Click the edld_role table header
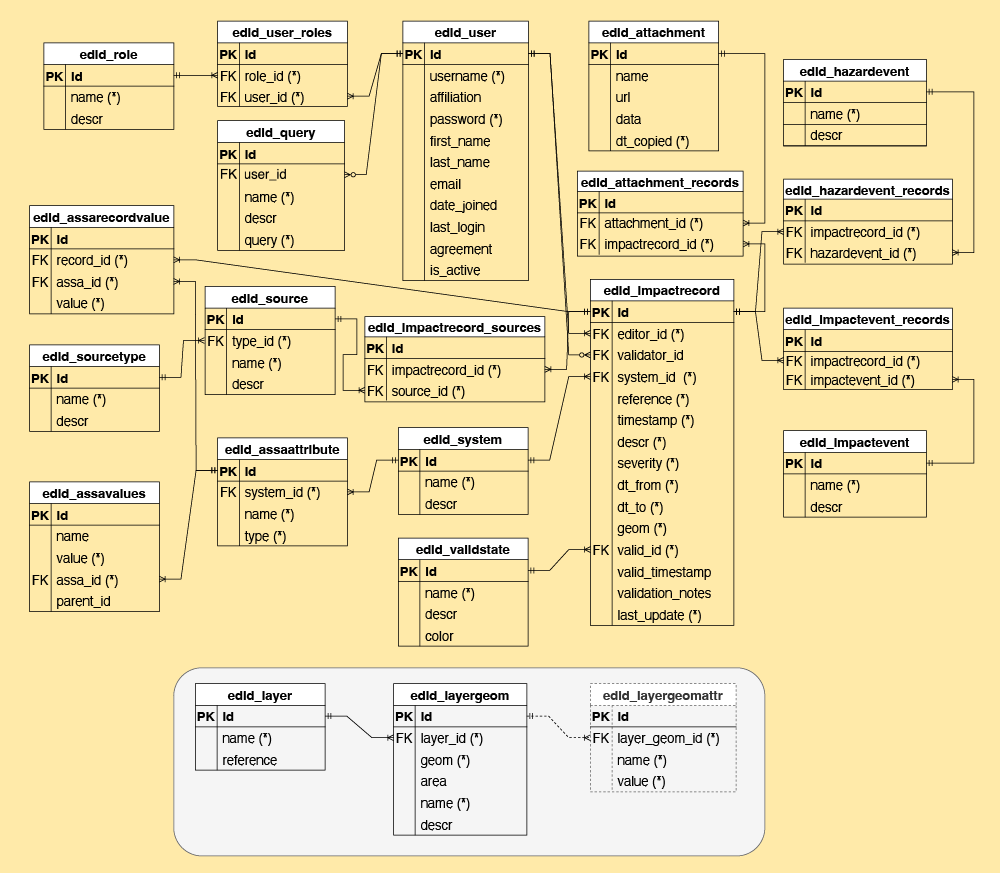The width and height of the screenshot is (1000, 873). (x=108, y=54)
